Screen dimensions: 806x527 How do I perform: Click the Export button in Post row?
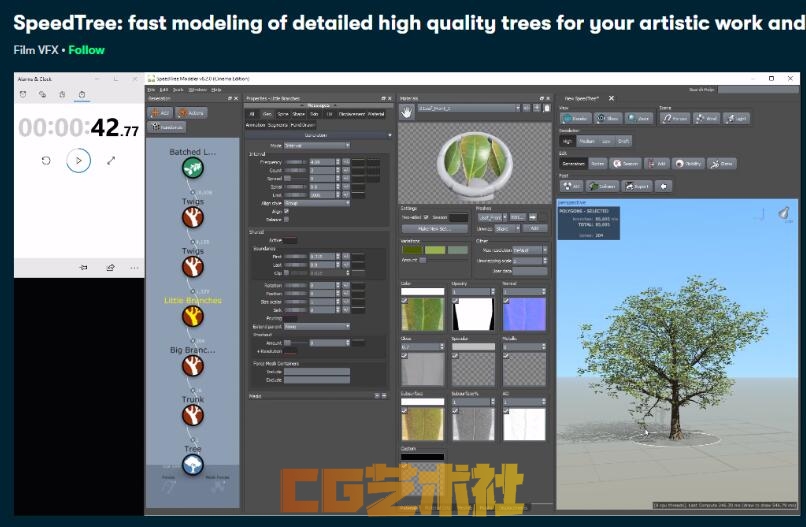pos(637,186)
